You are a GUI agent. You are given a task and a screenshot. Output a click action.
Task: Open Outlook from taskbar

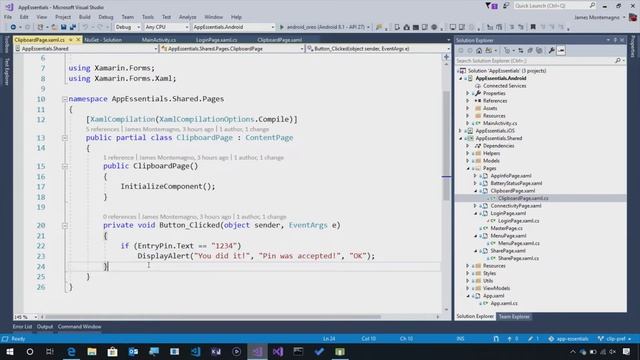(133, 351)
